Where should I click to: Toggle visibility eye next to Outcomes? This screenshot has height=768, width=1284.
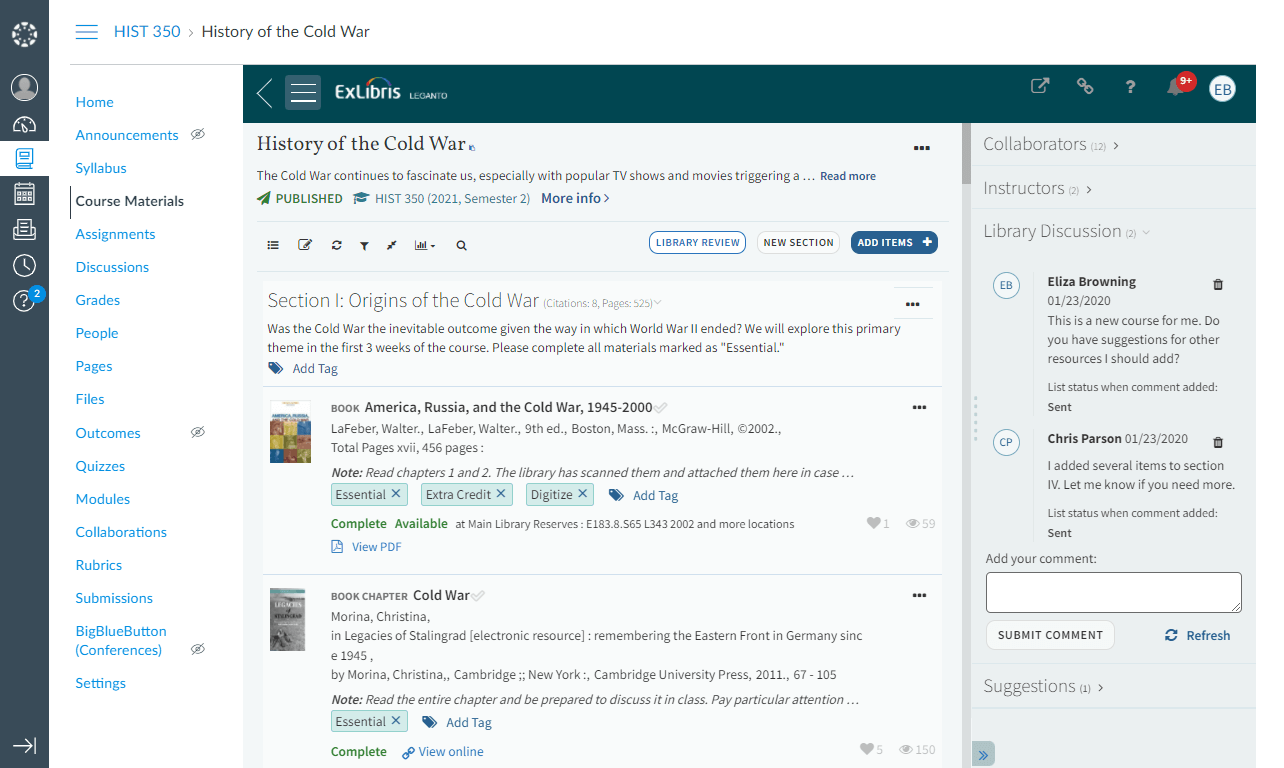point(198,433)
